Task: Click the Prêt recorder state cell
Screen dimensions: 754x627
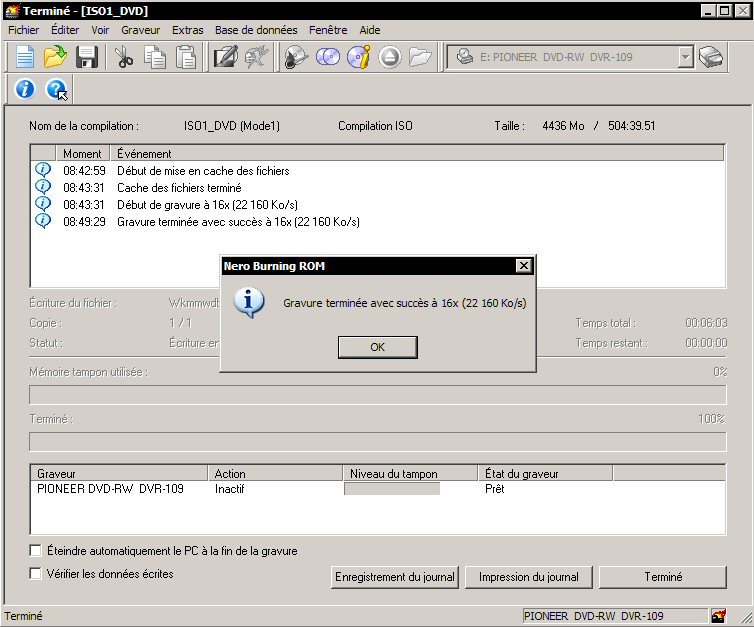Action: coord(494,489)
